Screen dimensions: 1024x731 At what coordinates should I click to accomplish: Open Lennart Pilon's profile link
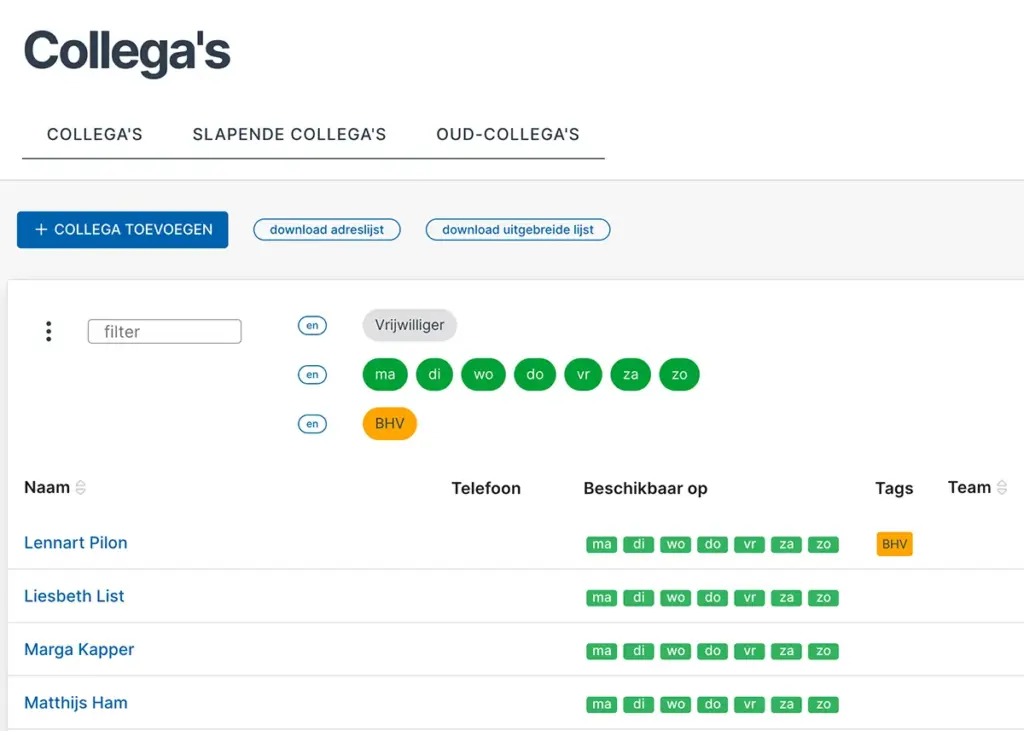[76, 543]
